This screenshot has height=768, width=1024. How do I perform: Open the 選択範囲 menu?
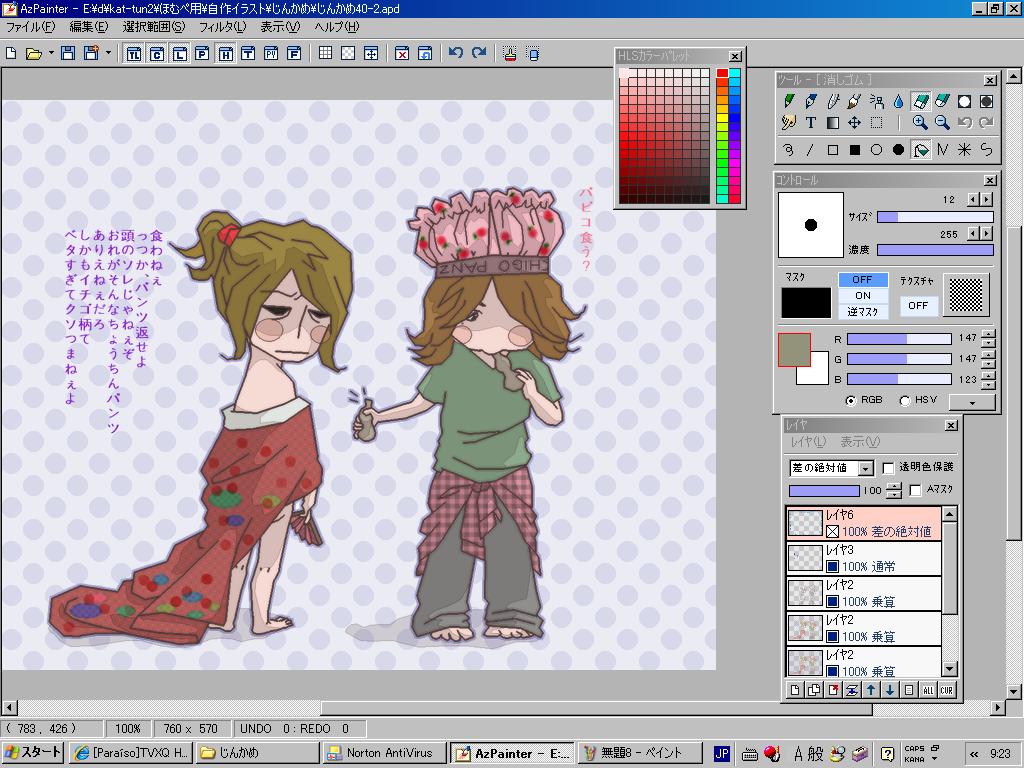pyautogui.click(x=153, y=27)
